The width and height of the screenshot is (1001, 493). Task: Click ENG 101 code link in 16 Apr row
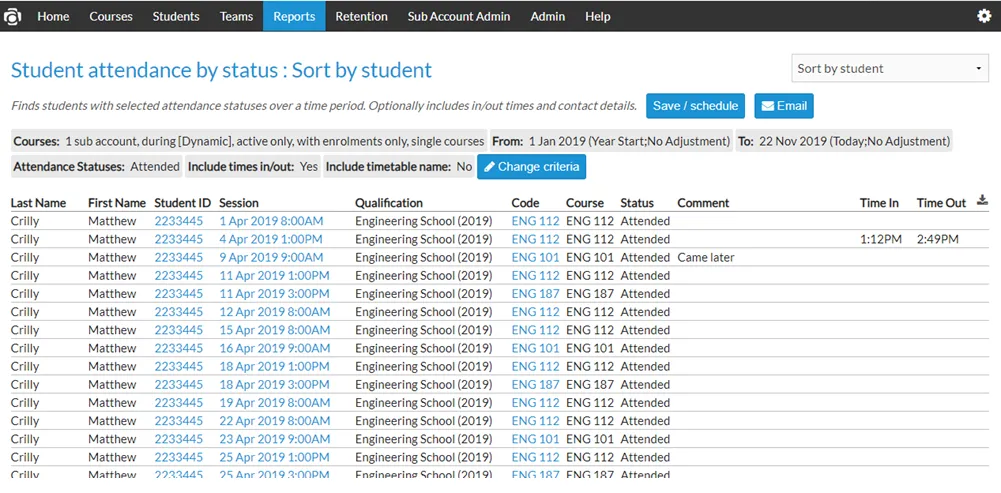pyautogui.click(x=535, y=349)
